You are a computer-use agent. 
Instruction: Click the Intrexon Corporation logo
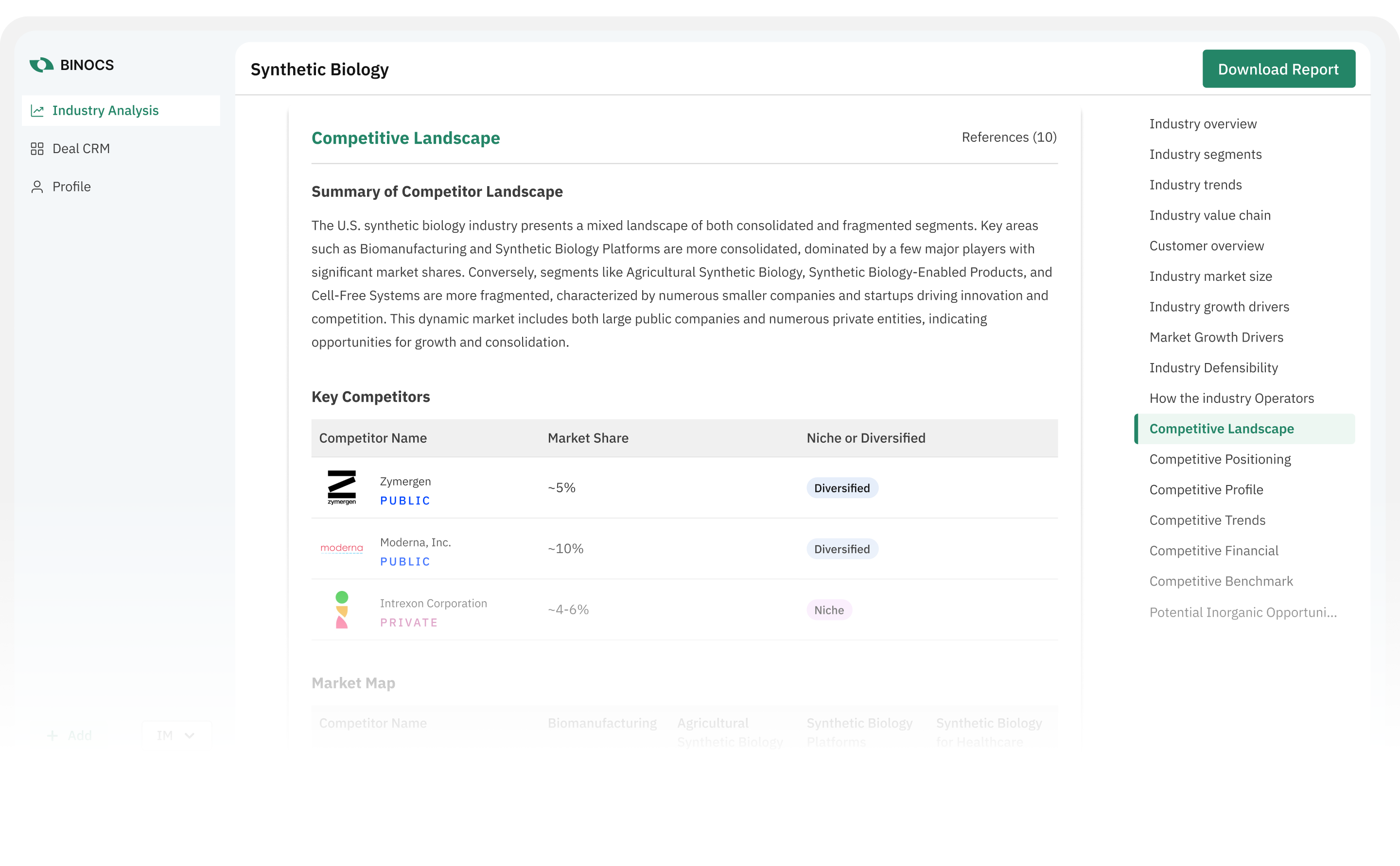(342, 609)
